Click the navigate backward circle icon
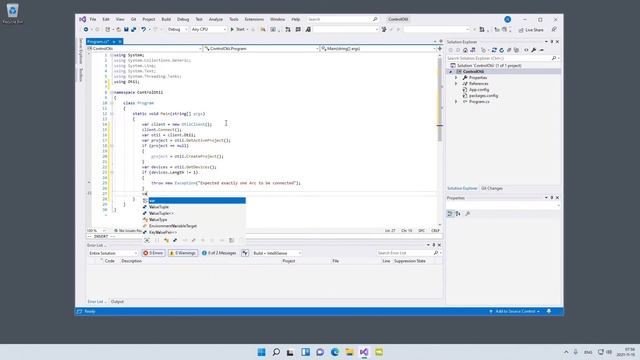The image size is (640, 360). point(86,29)
